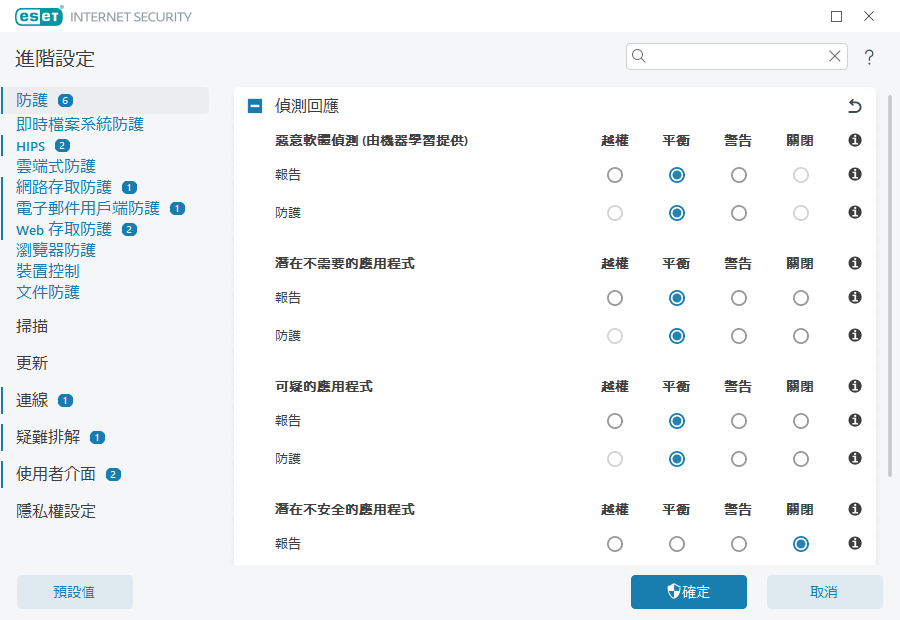
Task: Show info for 潛在不安全的應用程式 header
Action: [855, 509]
